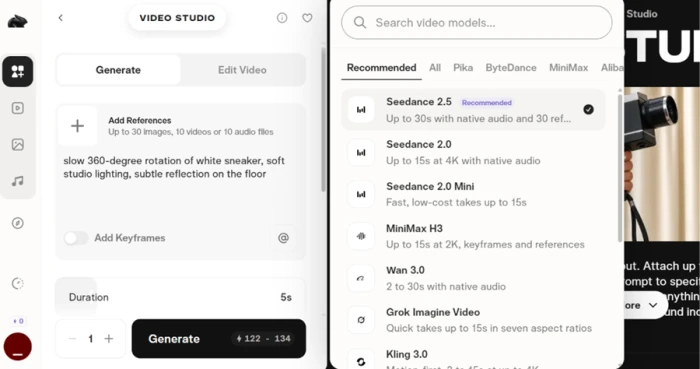Screen dimensions: 700x369
Task: Click 'Fast, low-cost takes up to 15s'
Action: pyautogui.click(x=456, y=203)
